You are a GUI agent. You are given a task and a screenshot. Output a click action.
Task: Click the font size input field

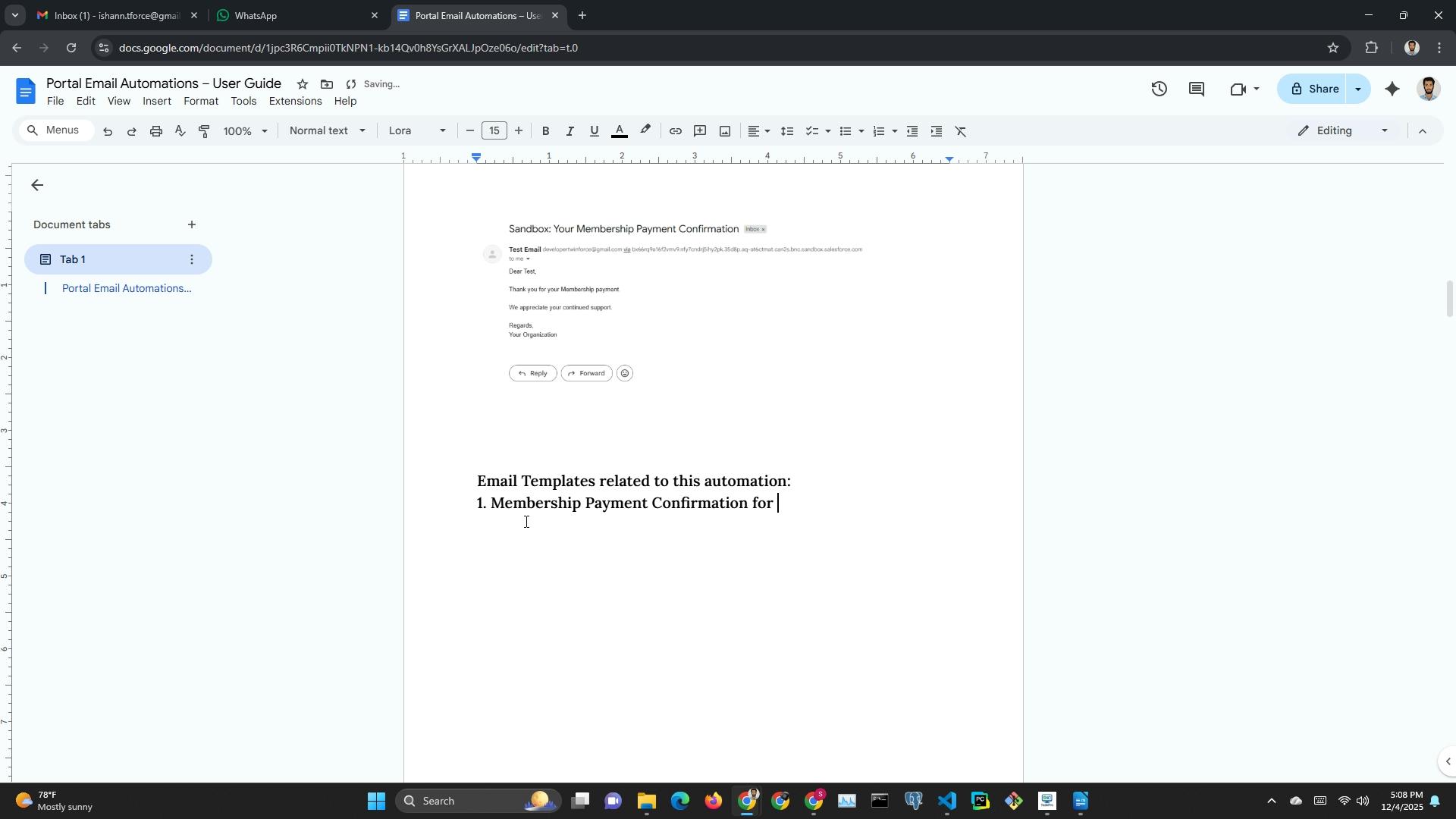494,131
